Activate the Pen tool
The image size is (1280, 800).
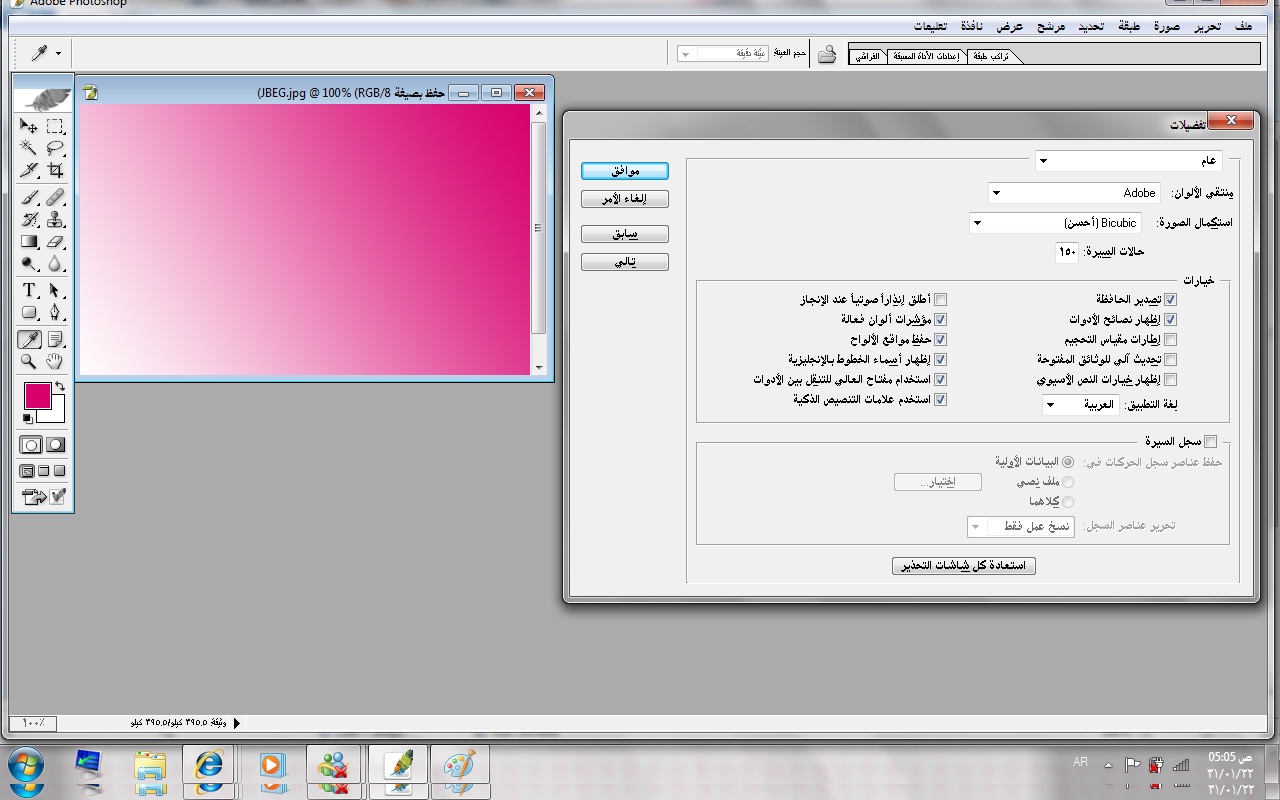coord(55,314)
